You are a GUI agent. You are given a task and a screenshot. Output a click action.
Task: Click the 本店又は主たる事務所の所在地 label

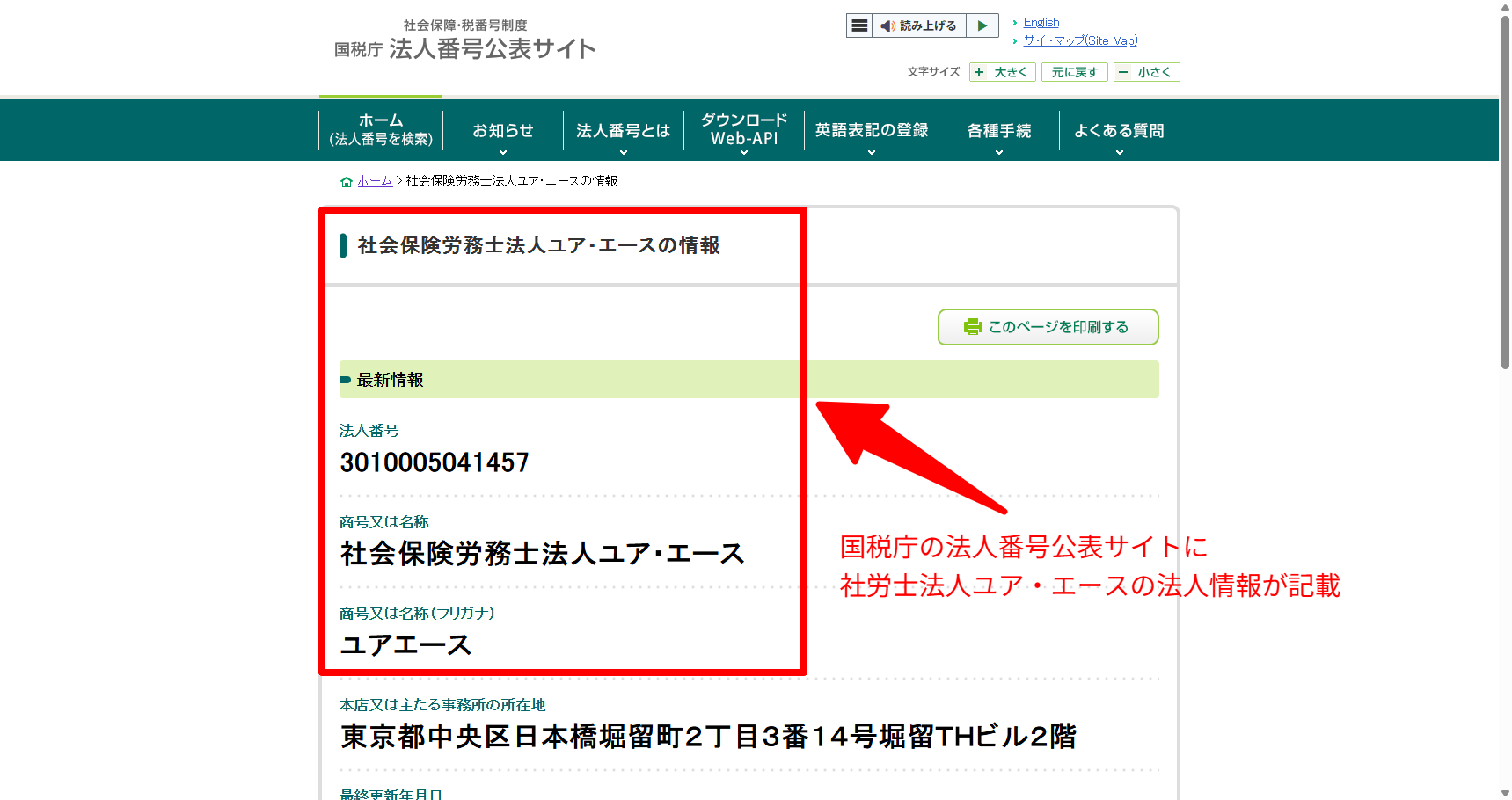pos(442,705)
